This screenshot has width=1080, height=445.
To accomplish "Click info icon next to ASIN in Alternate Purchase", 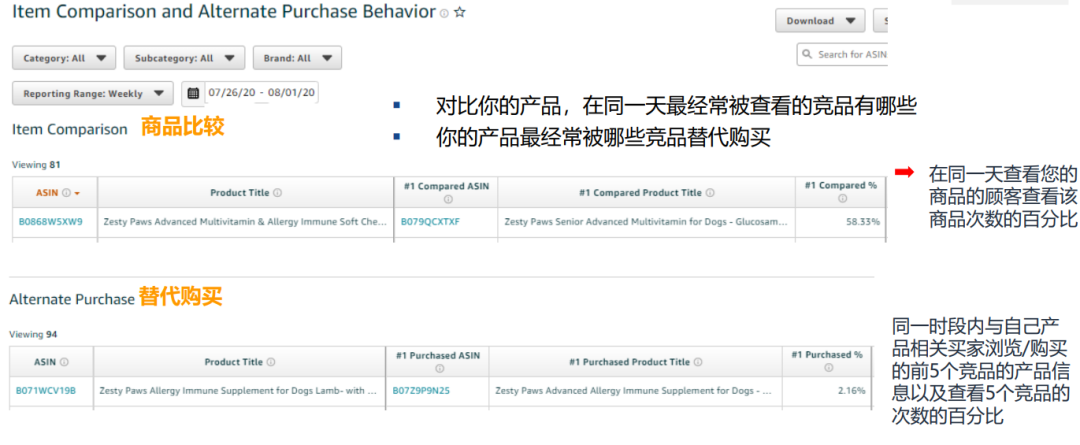I will (64, 362).
